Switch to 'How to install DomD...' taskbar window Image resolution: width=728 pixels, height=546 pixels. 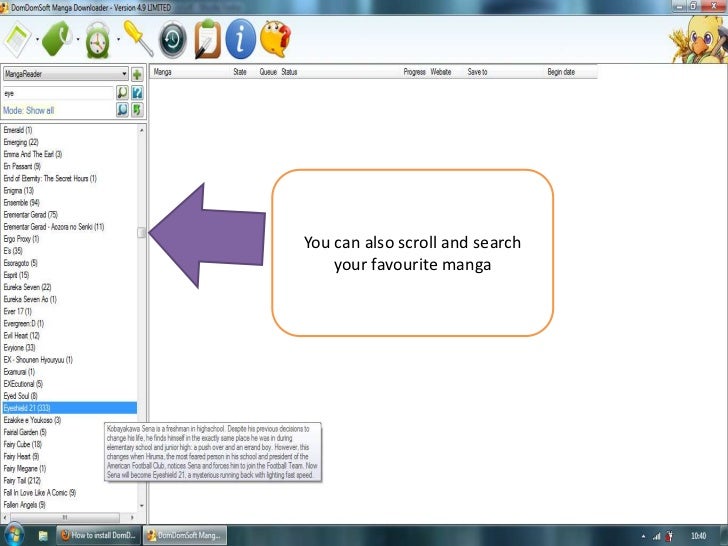click(x=98, y=535)
